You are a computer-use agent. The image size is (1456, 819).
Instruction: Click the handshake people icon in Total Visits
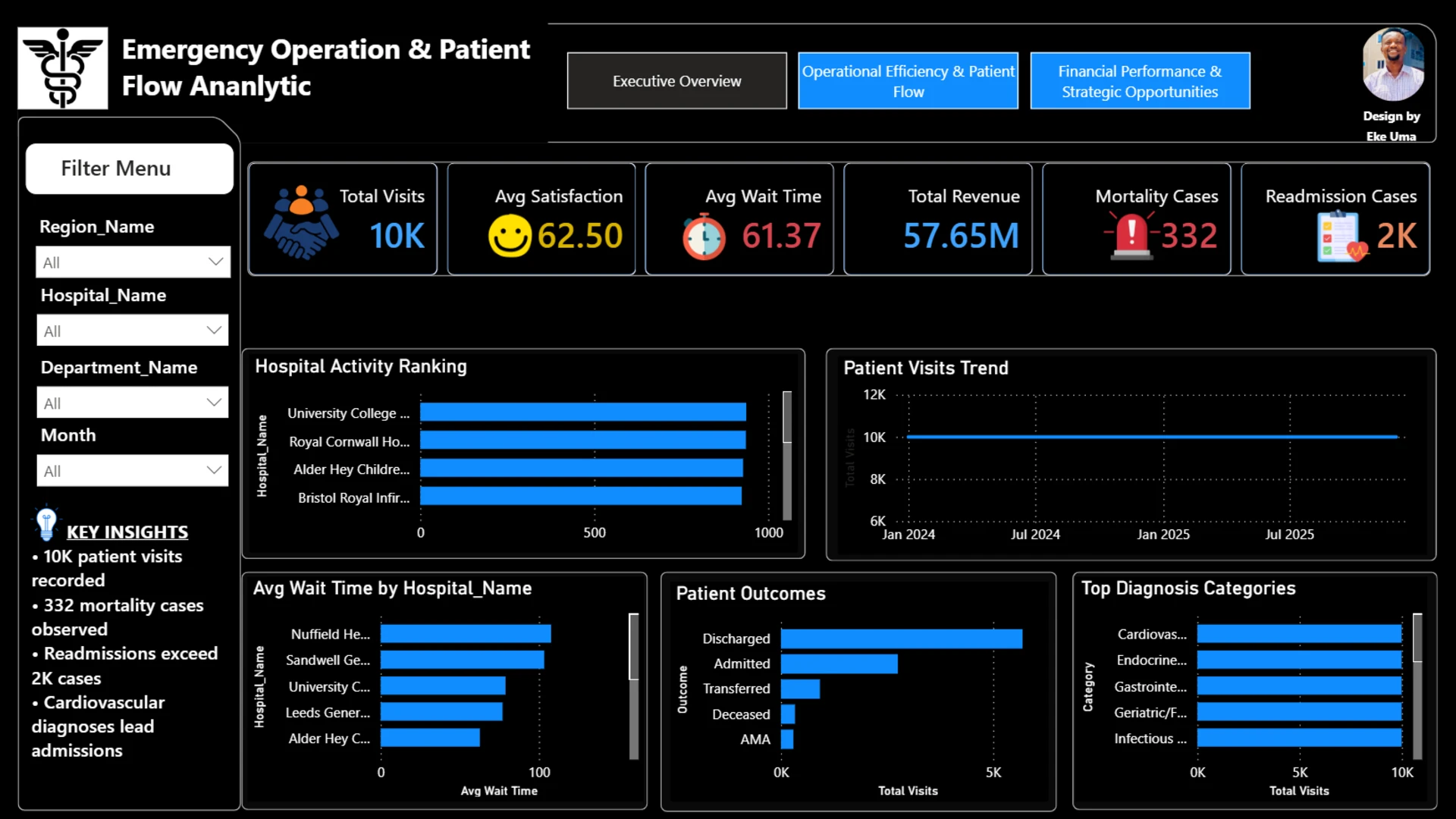click(301, 222)
